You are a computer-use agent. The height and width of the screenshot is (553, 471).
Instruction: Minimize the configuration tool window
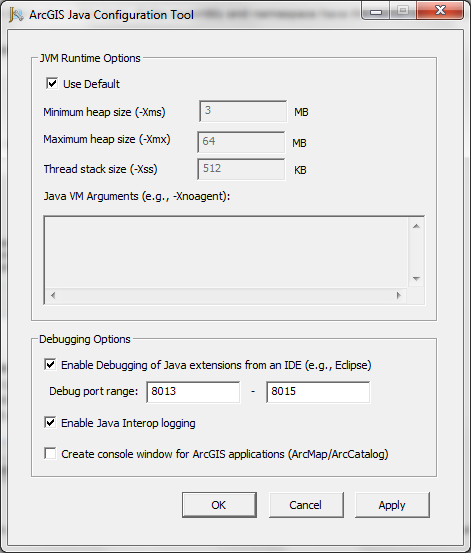[376, 11]
